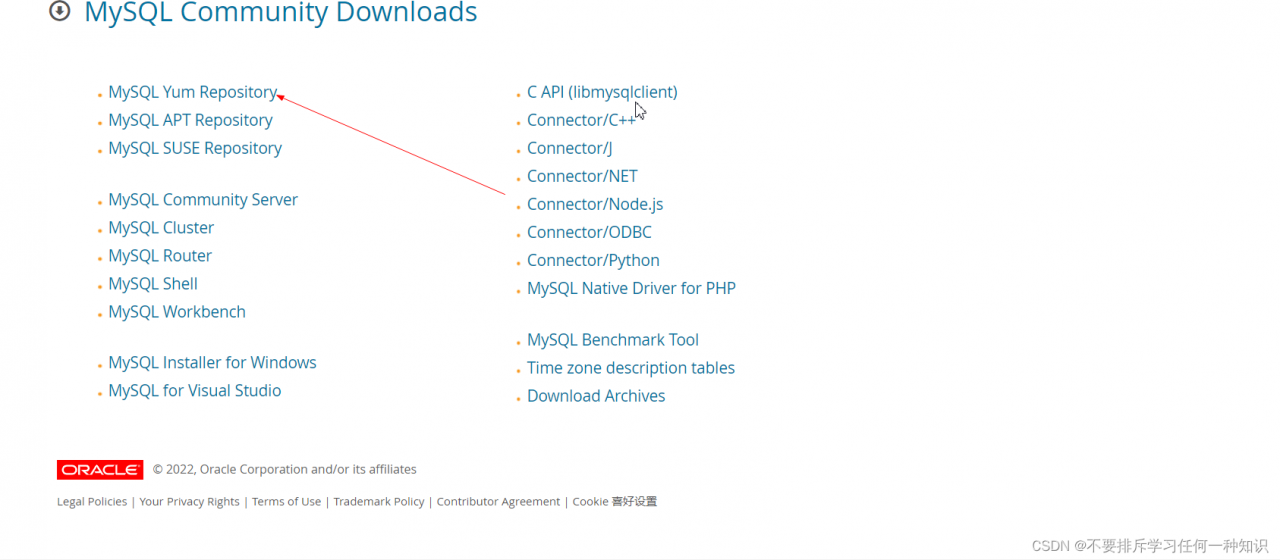Image resolution: width=1280 pixels, height=560 pixels.
Task: Select Connector/C++ download link
Action: 582,120
